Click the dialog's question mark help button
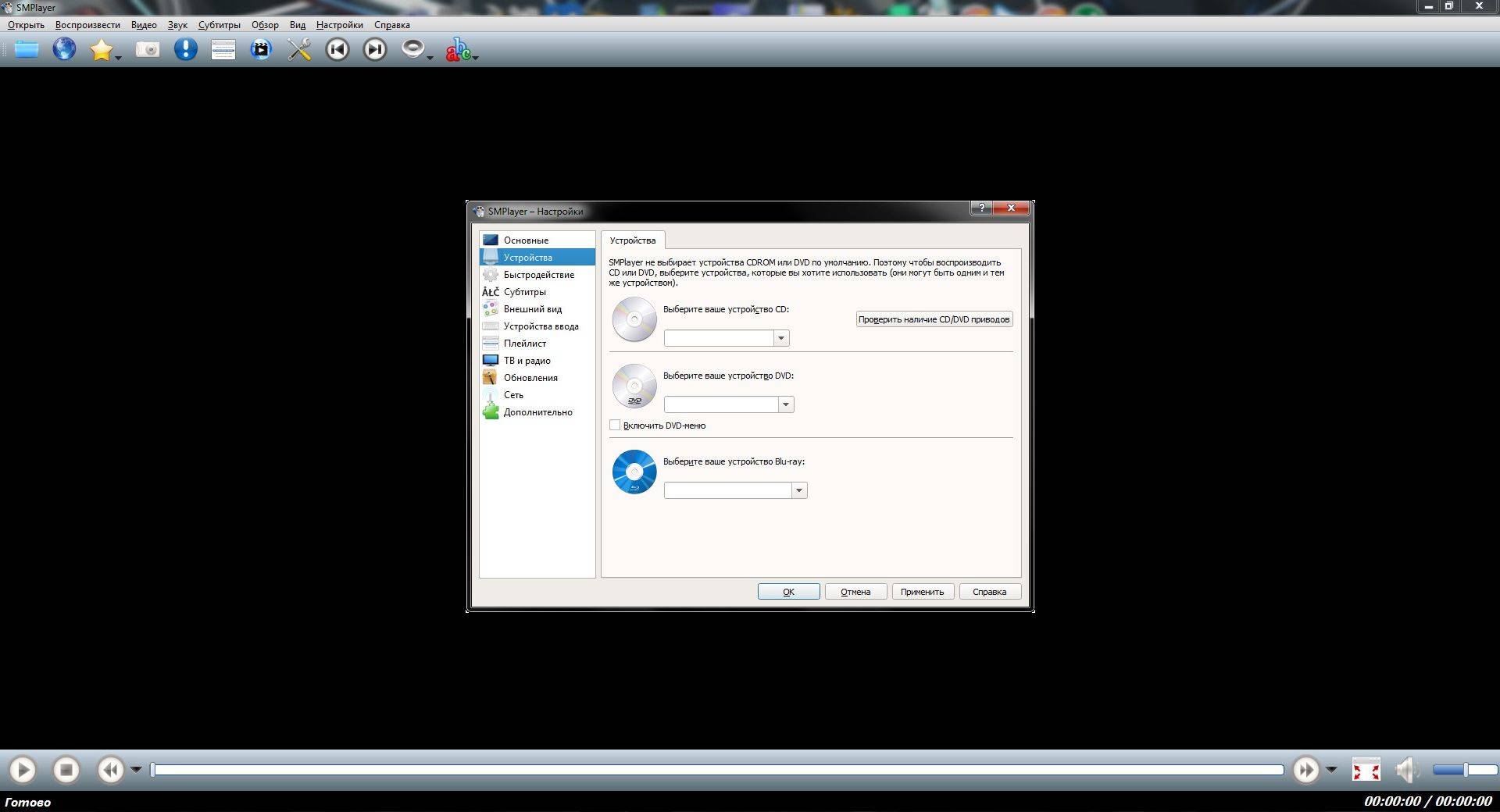This screenshot has width=1500, height=812. [x=981, y=208]
